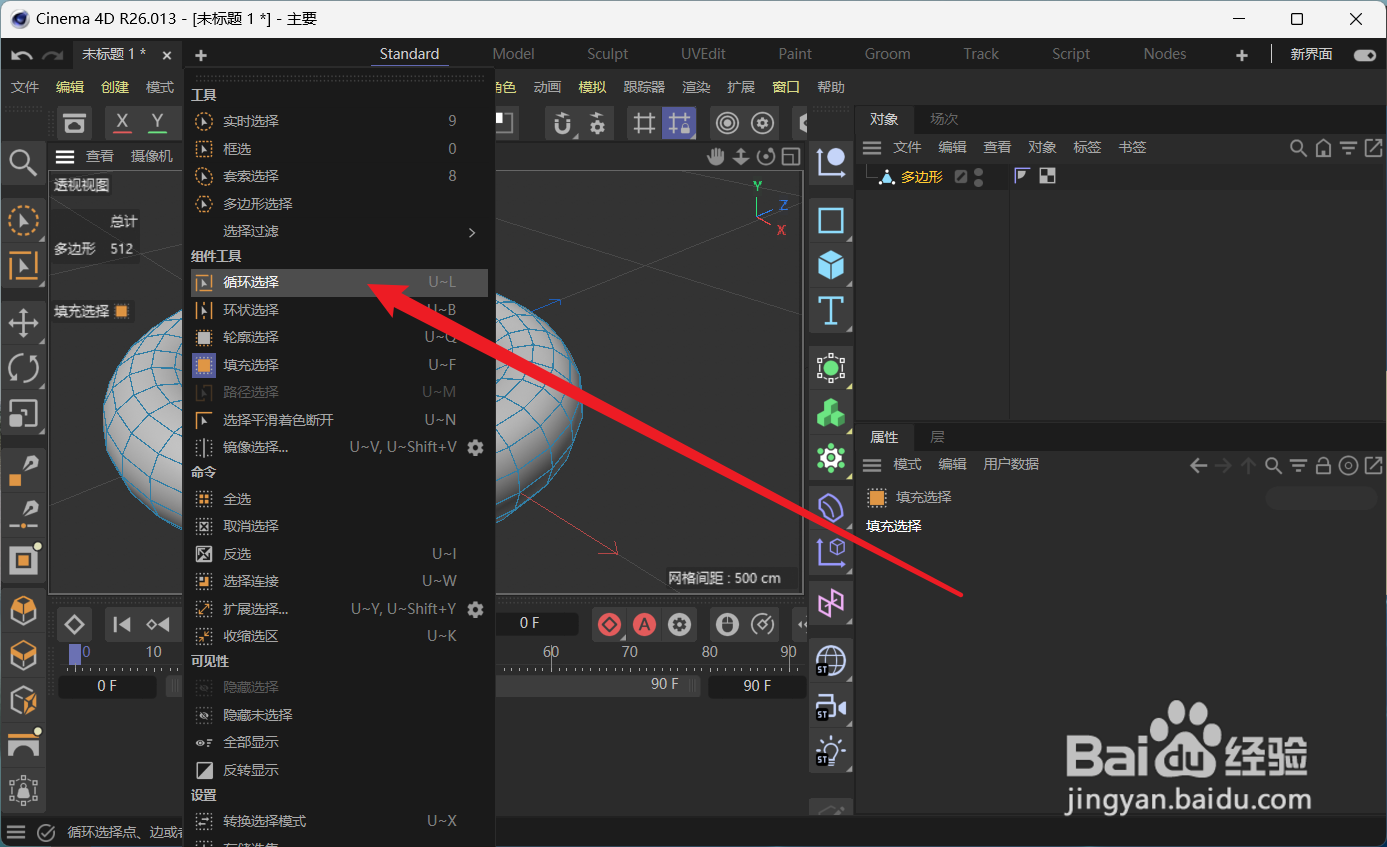Toggle the magnet snap button

click(x=563, y=123)
